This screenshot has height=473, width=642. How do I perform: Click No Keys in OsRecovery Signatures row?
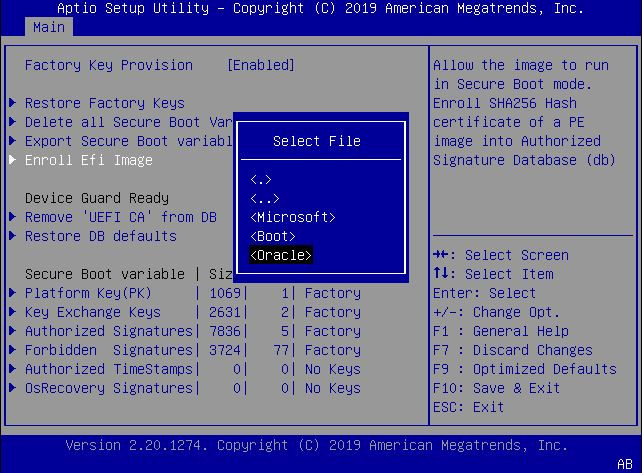point(333,388)
